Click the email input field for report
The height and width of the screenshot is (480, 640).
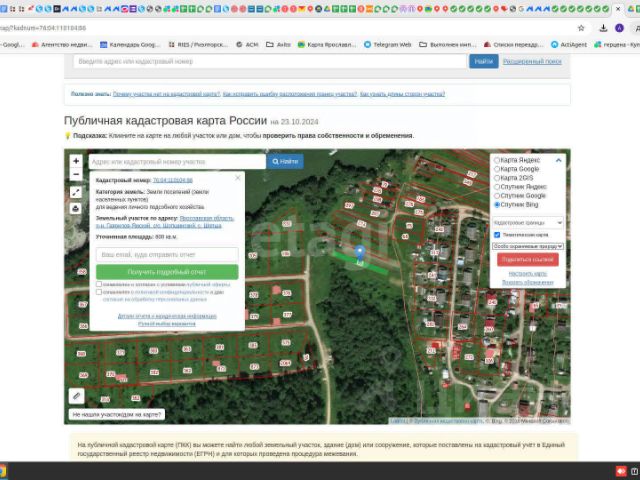pyautogui.click(x=167, y=254)
